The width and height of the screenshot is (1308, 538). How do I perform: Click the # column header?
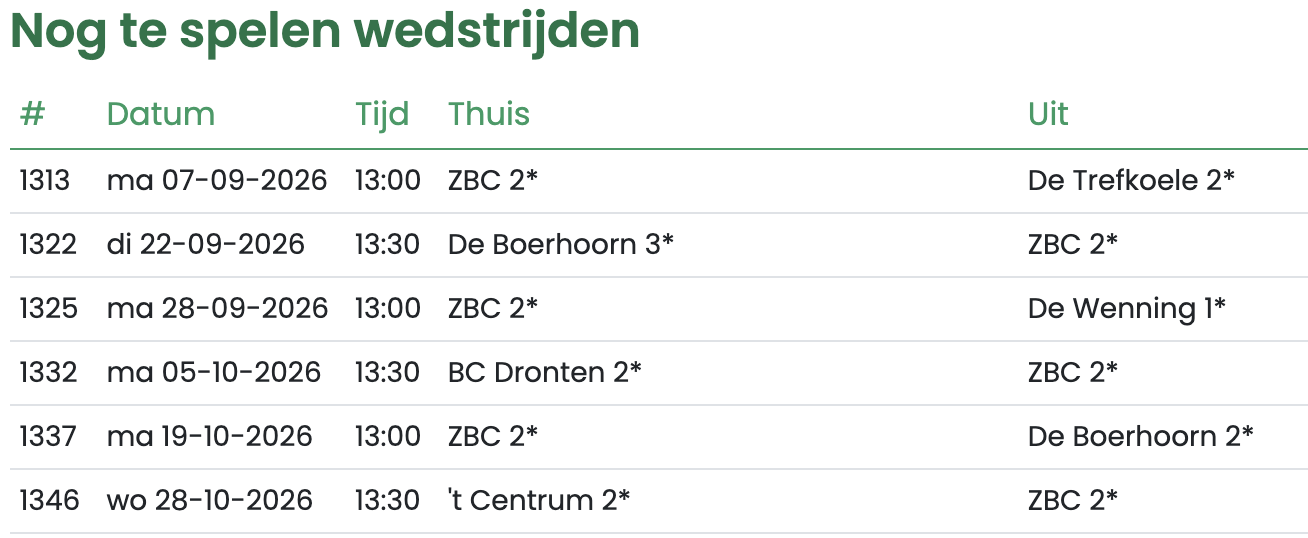33,114
